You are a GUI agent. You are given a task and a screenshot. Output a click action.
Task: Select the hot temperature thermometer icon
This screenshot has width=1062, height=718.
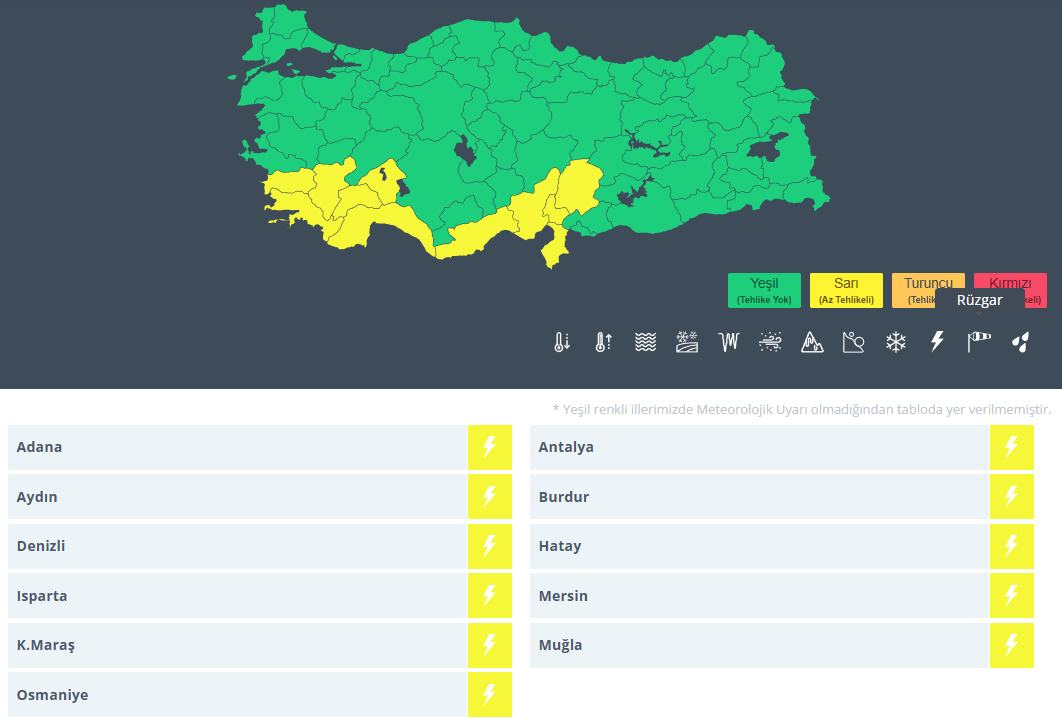pos(603,342)
